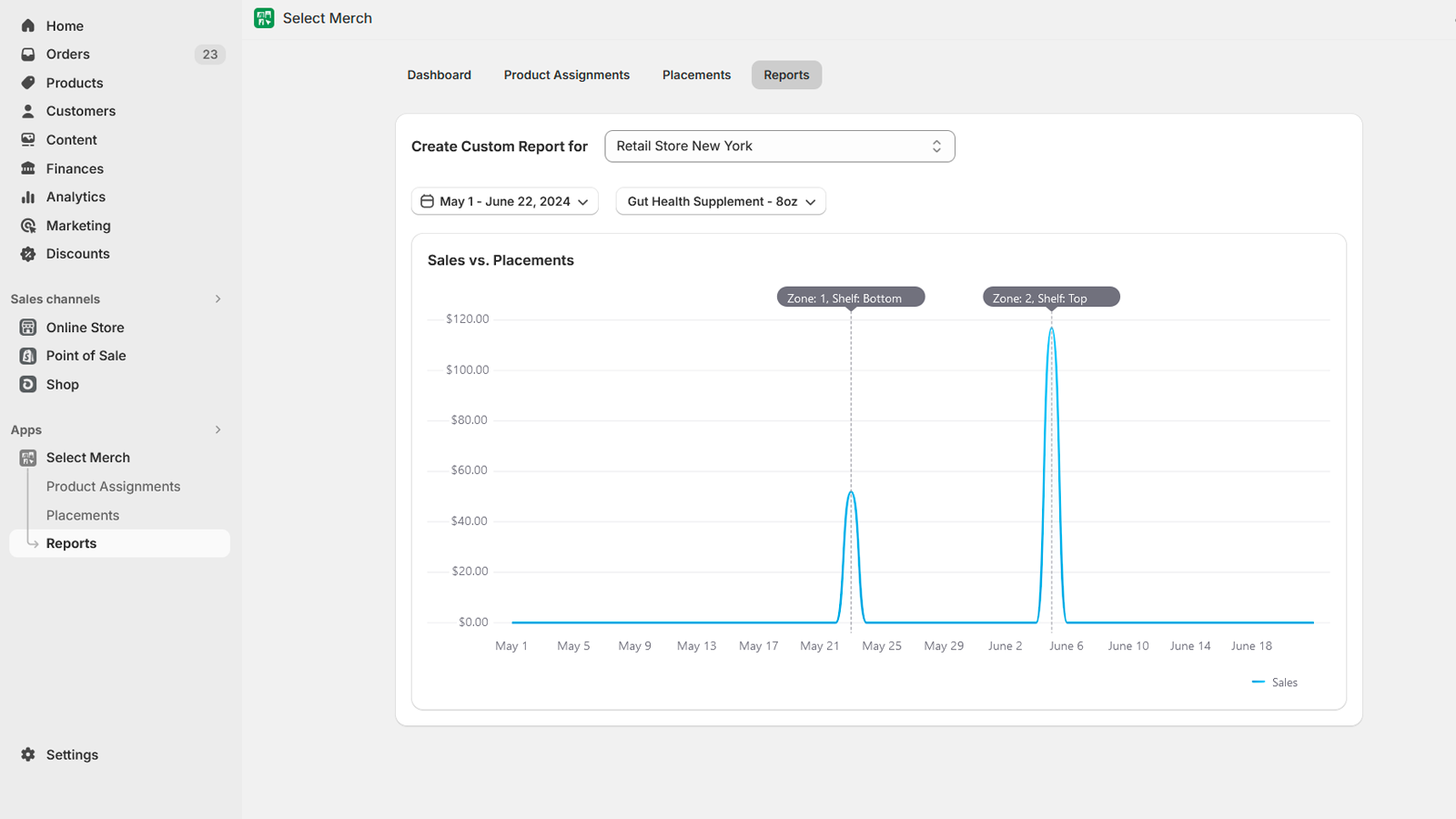Screen dimensions: 1456x819
Task: Click the Marketing target icon
Action: 28,226
